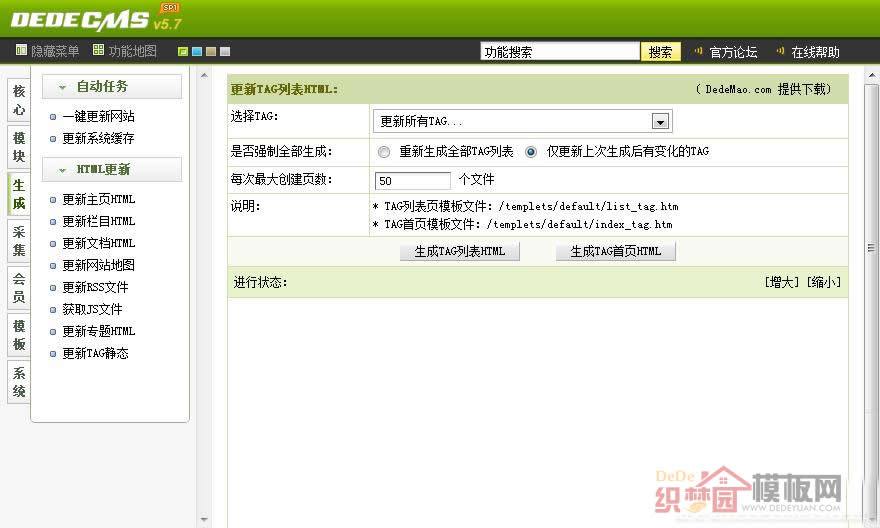Click the 官方论坛 forum icon
The width and height of the screenshot is (880, 528).
click(698, 52)
